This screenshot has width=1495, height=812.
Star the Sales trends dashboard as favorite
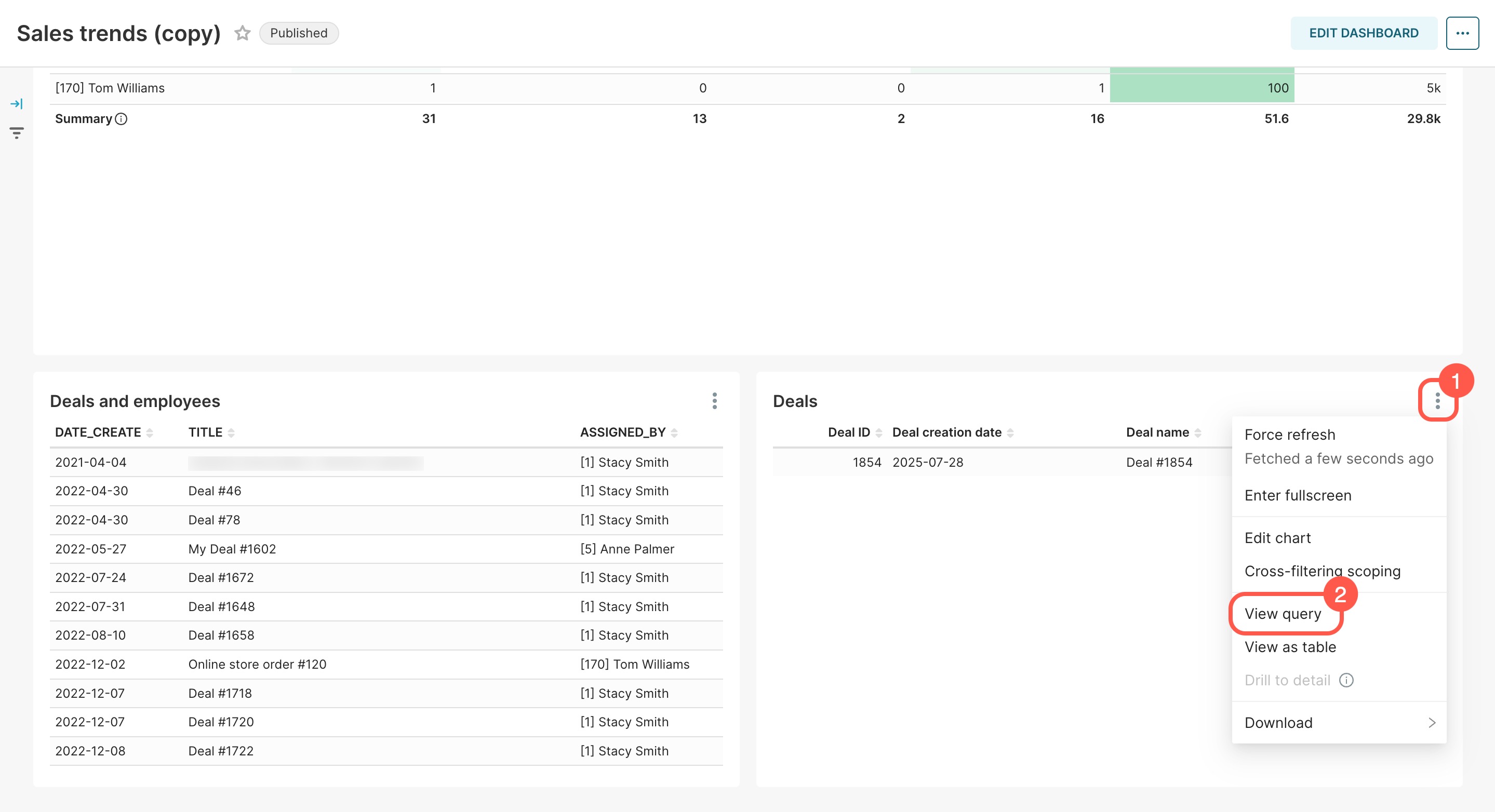[x=242, y=33]
